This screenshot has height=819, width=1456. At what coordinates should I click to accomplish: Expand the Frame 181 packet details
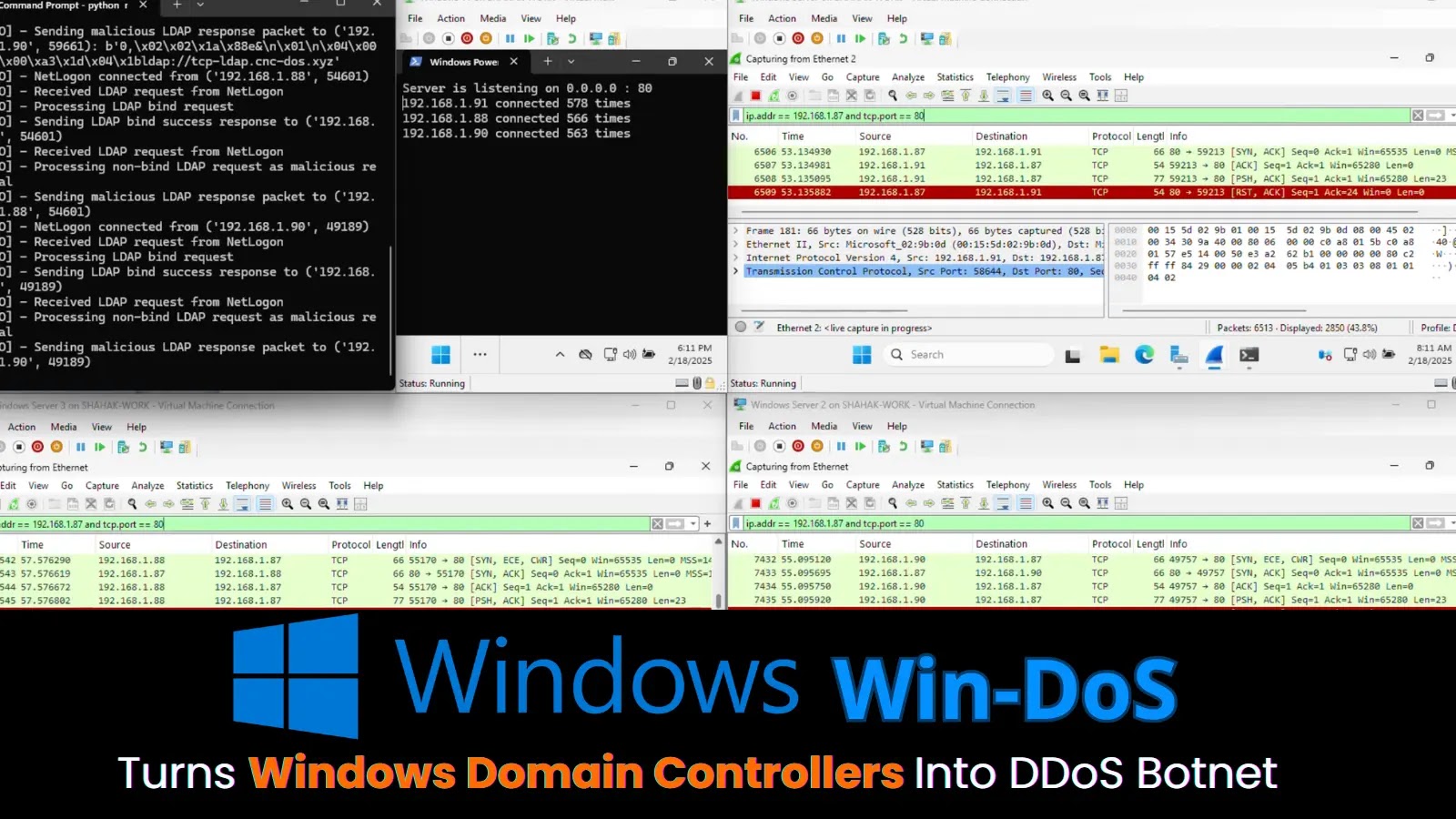click(735, 230)
